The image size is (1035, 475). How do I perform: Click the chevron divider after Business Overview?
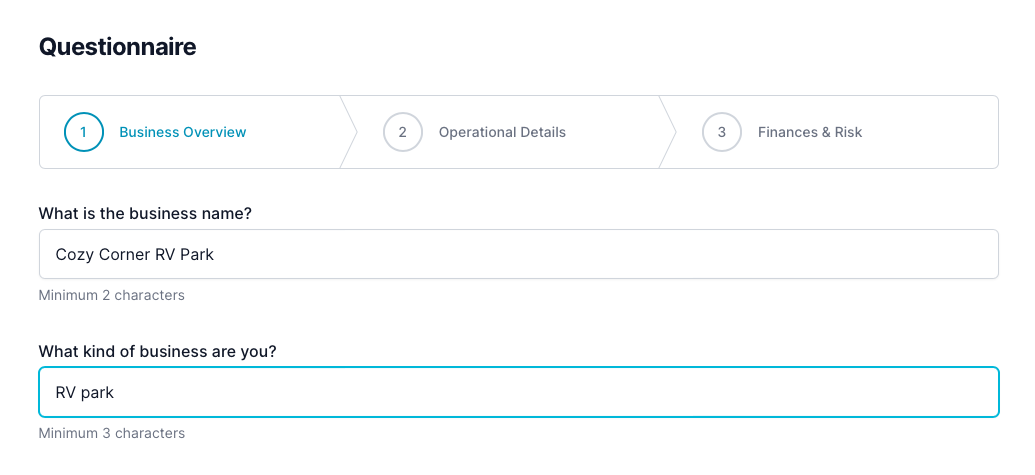(x=349, y=132)
